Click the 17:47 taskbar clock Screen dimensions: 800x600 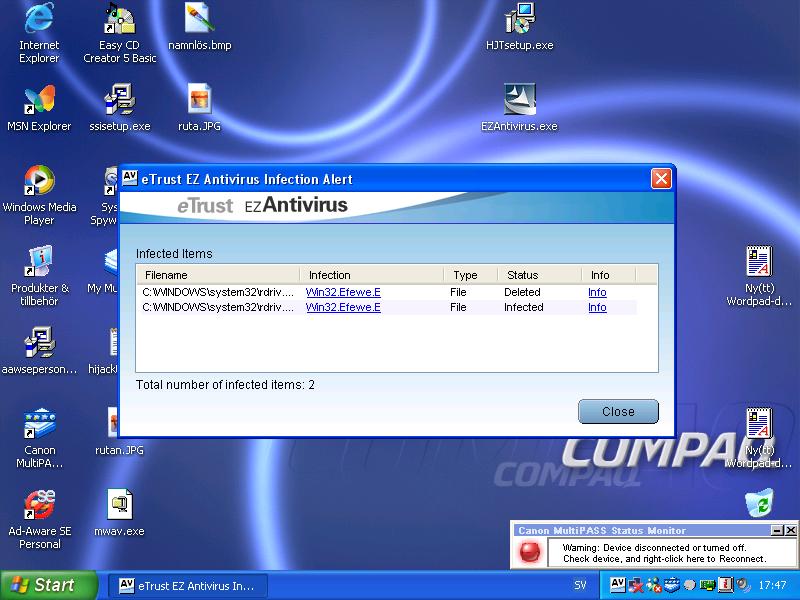[772, 585]
